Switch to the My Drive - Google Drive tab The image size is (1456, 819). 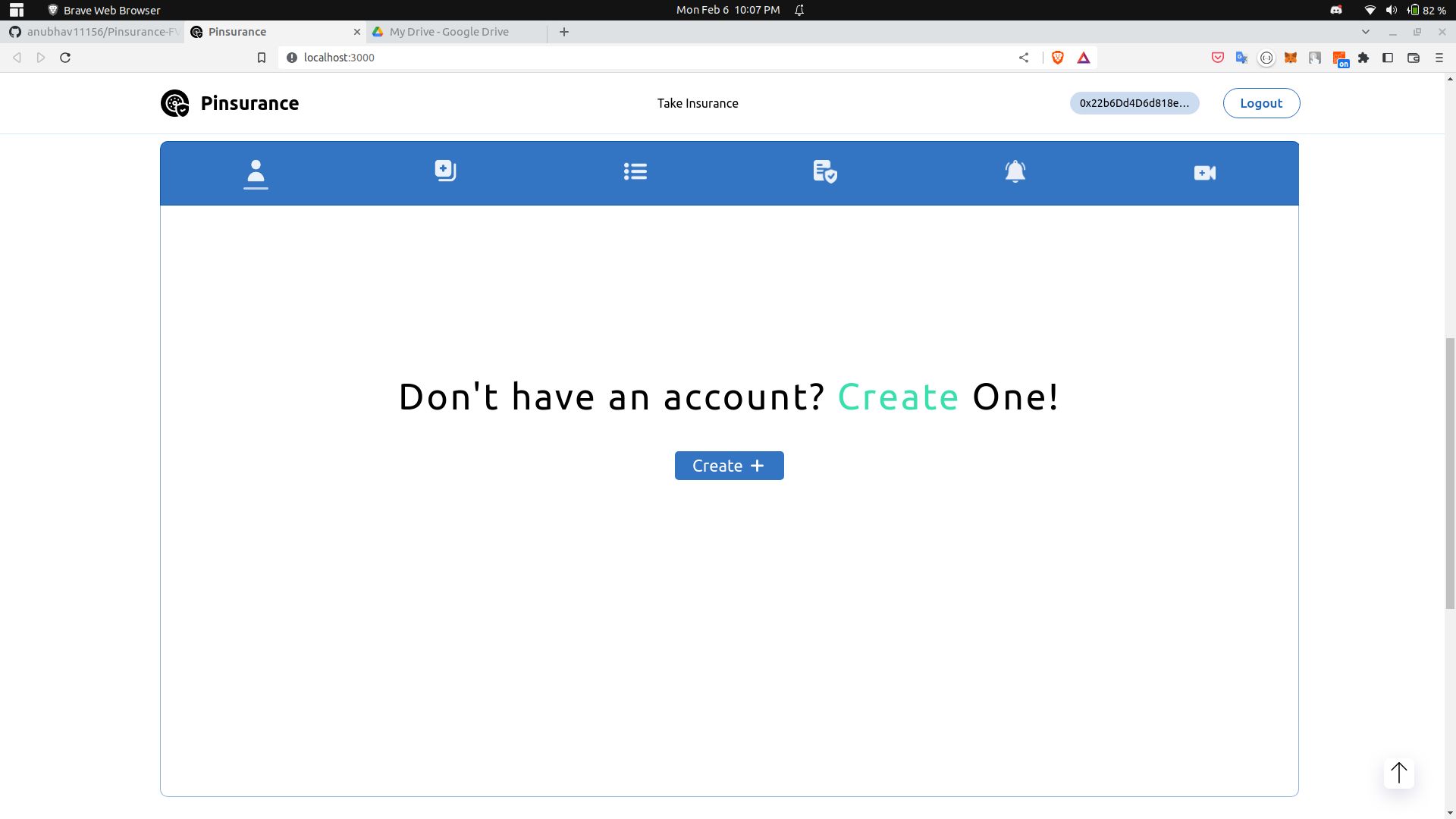point(457,32)
